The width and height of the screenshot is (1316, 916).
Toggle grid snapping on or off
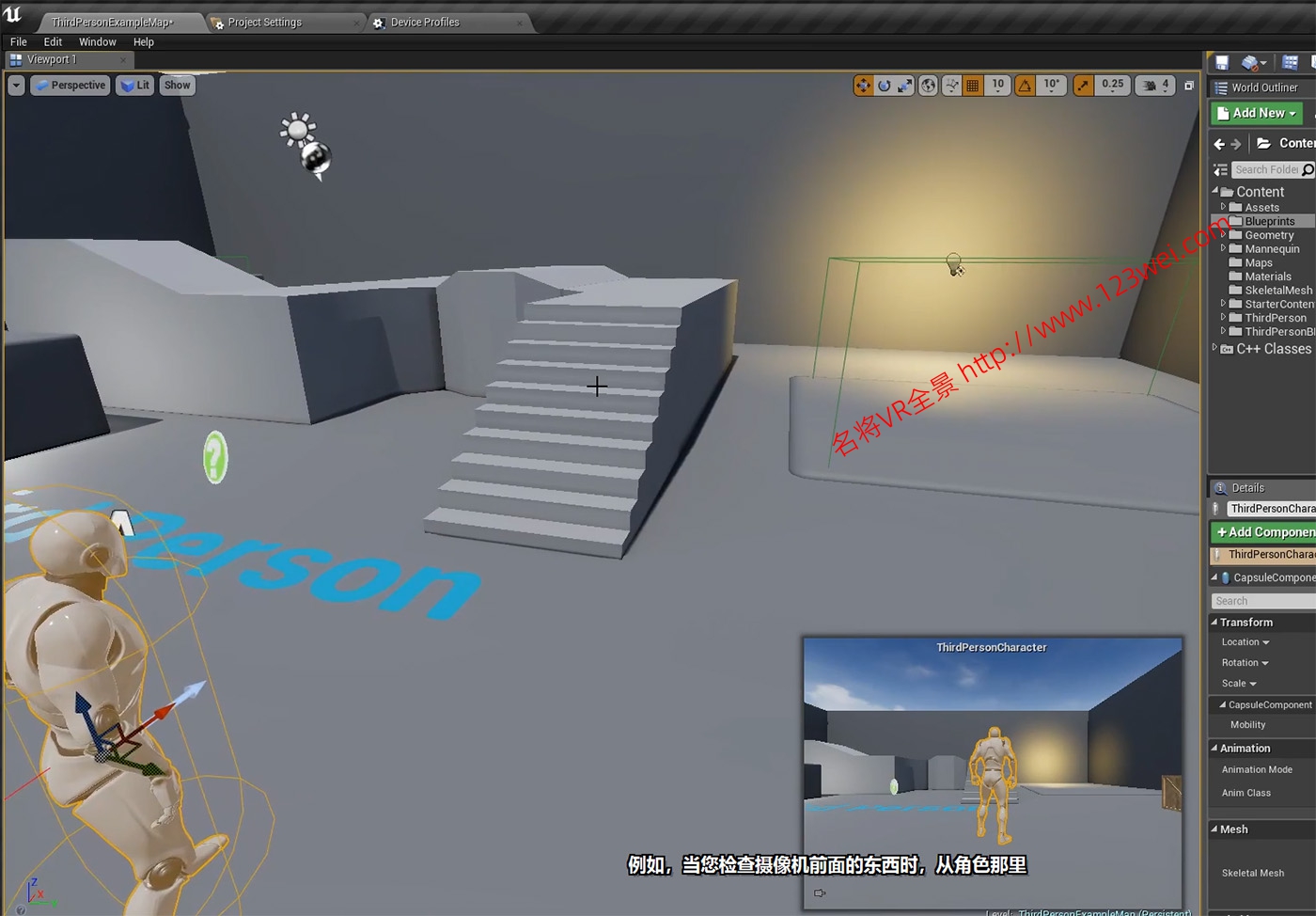point(973,86)
